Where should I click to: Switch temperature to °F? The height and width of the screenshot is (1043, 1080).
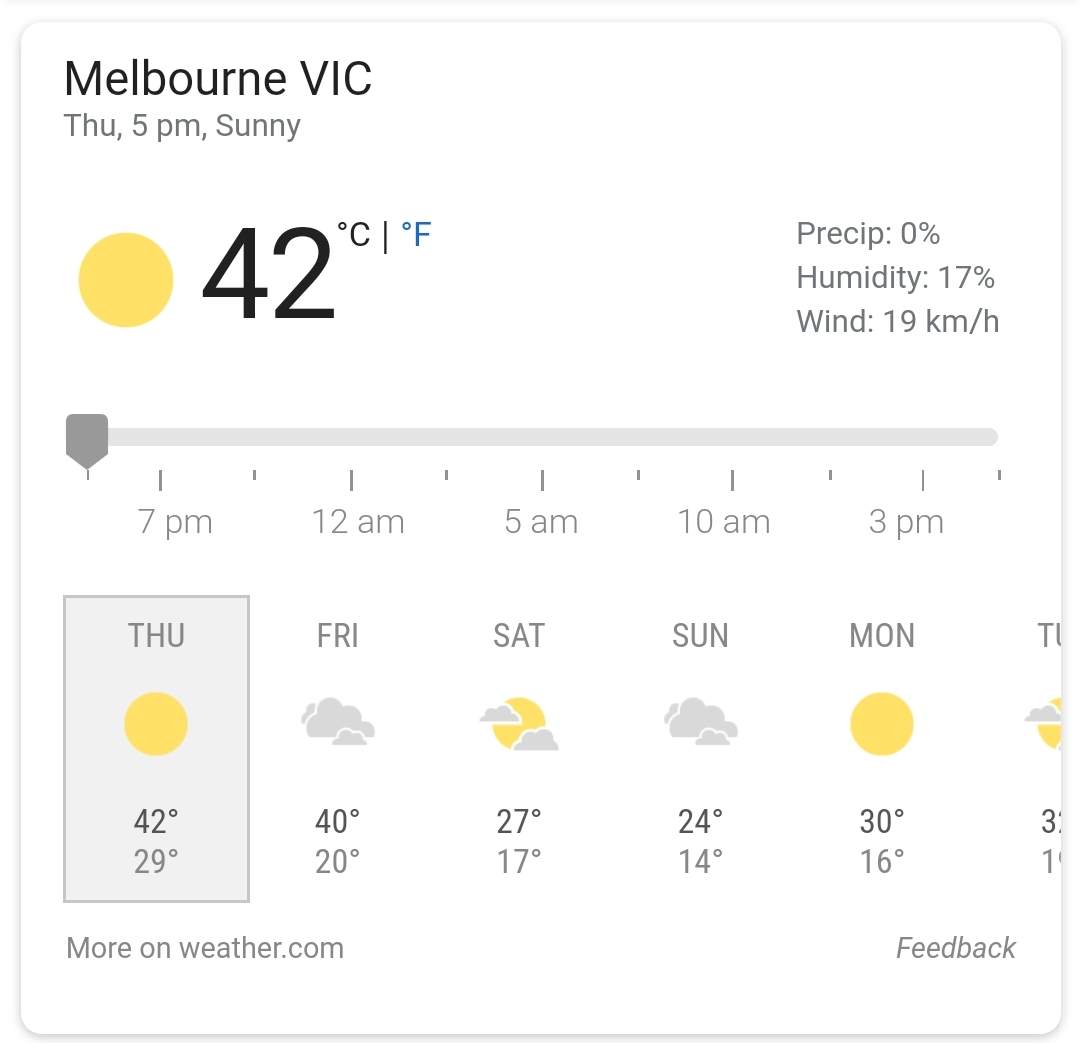tap(416, 235)
